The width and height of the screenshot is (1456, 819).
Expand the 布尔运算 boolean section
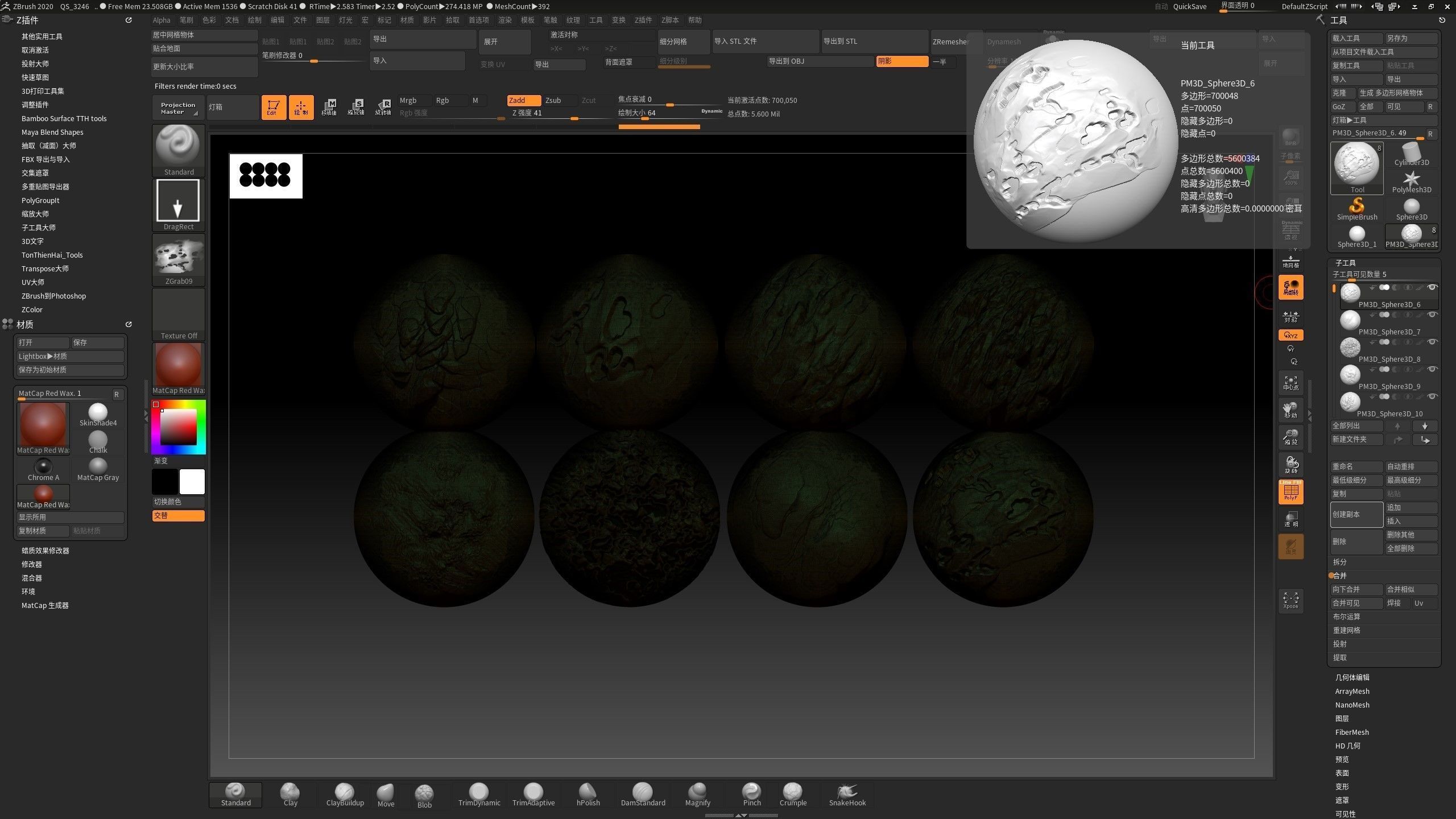coord(1346,617)
